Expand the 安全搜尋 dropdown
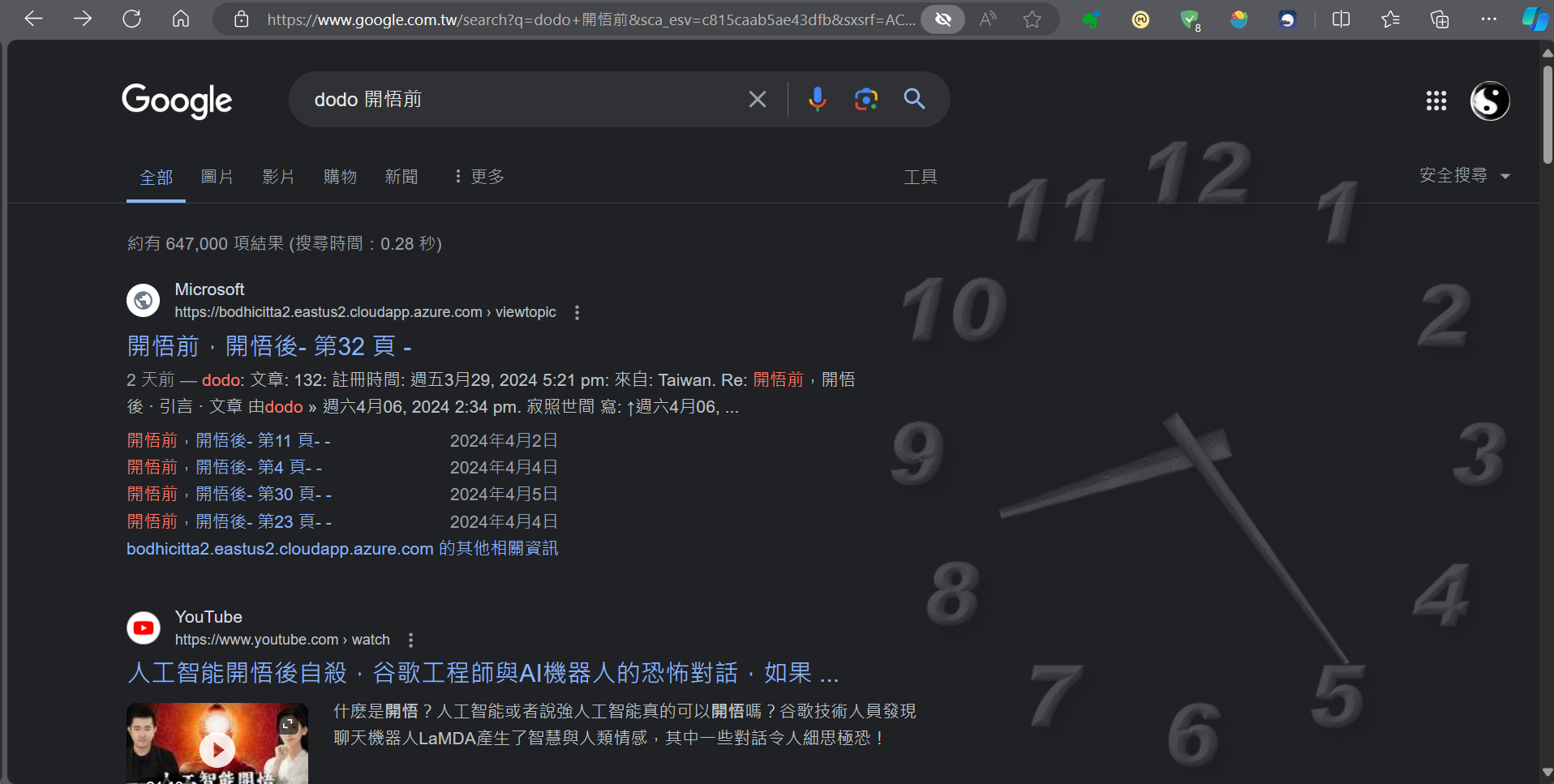1554x784 pixels. click(1465, 175)
